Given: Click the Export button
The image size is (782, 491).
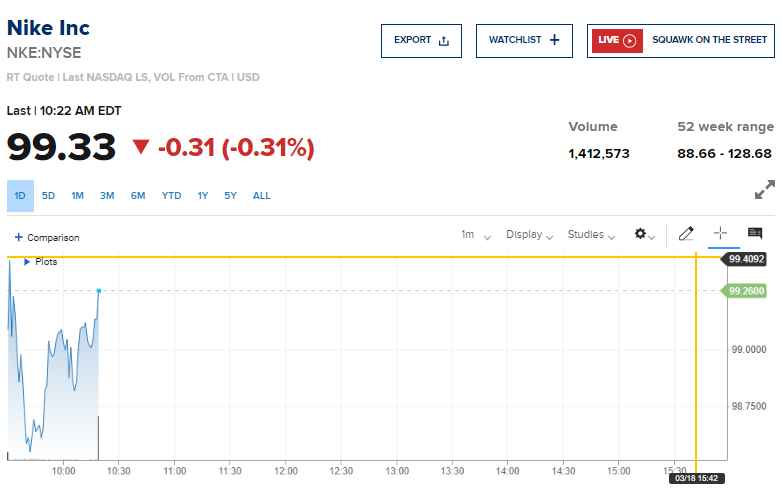Looking at the screenshot, I should [x=421, y=40].
